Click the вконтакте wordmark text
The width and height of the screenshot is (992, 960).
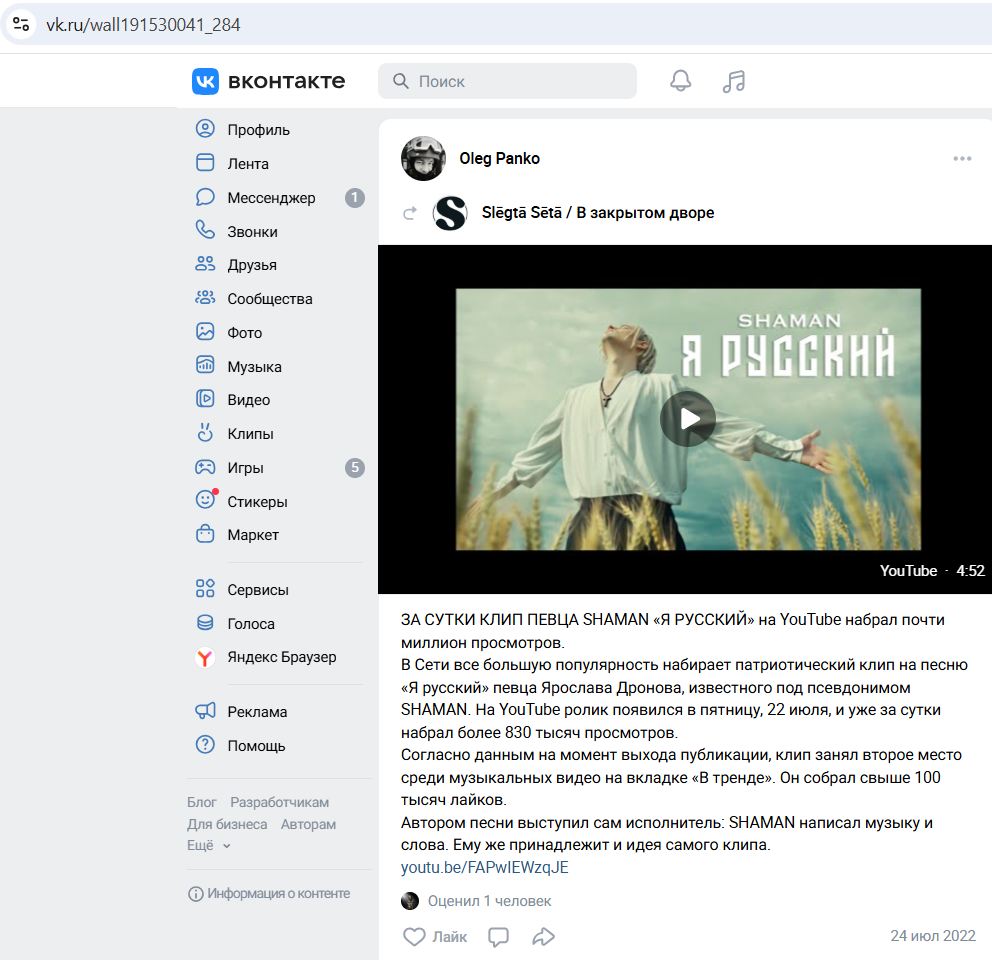click(x=287, y=81)
